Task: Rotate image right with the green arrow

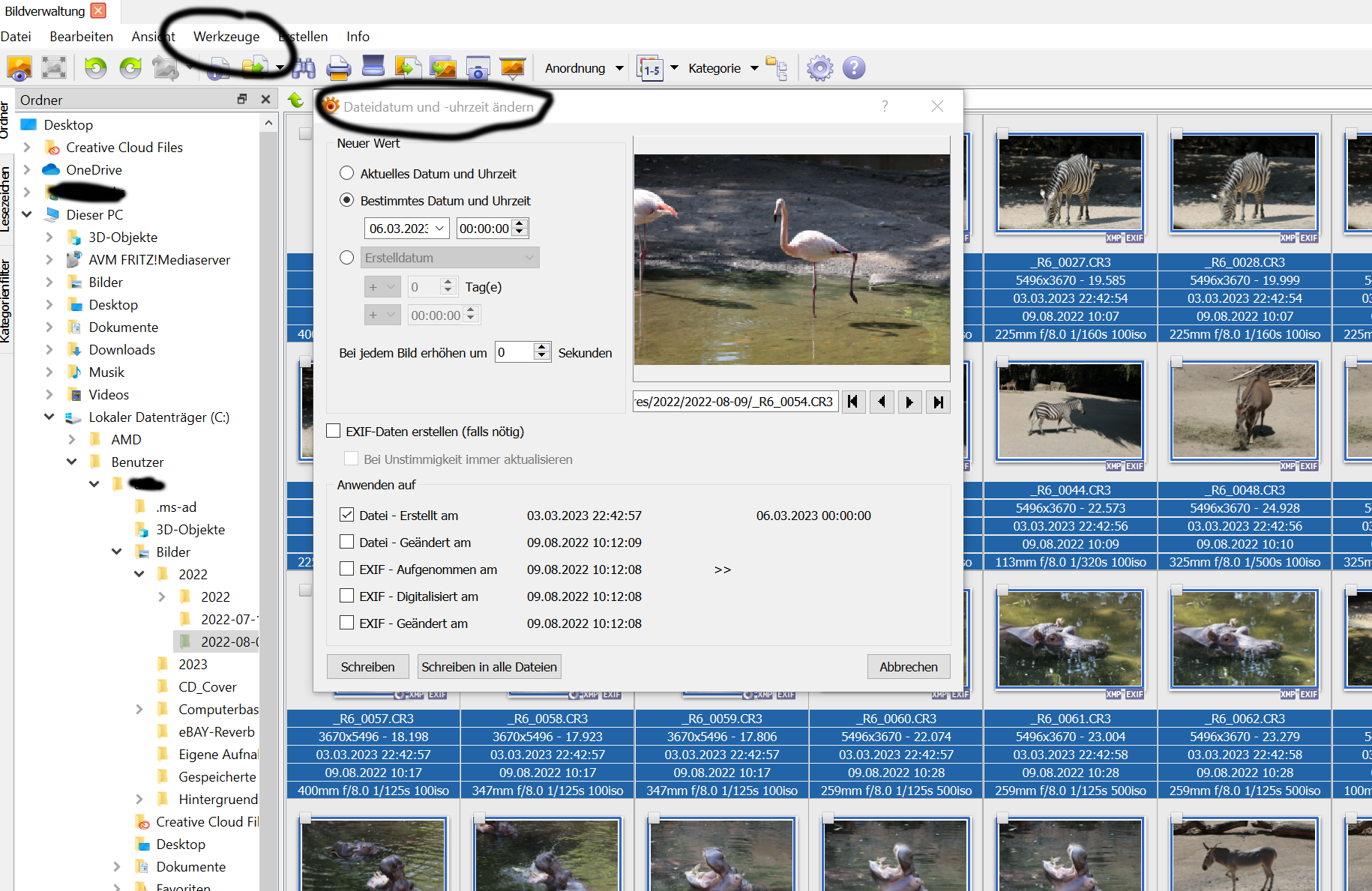Action: [130, 68]
